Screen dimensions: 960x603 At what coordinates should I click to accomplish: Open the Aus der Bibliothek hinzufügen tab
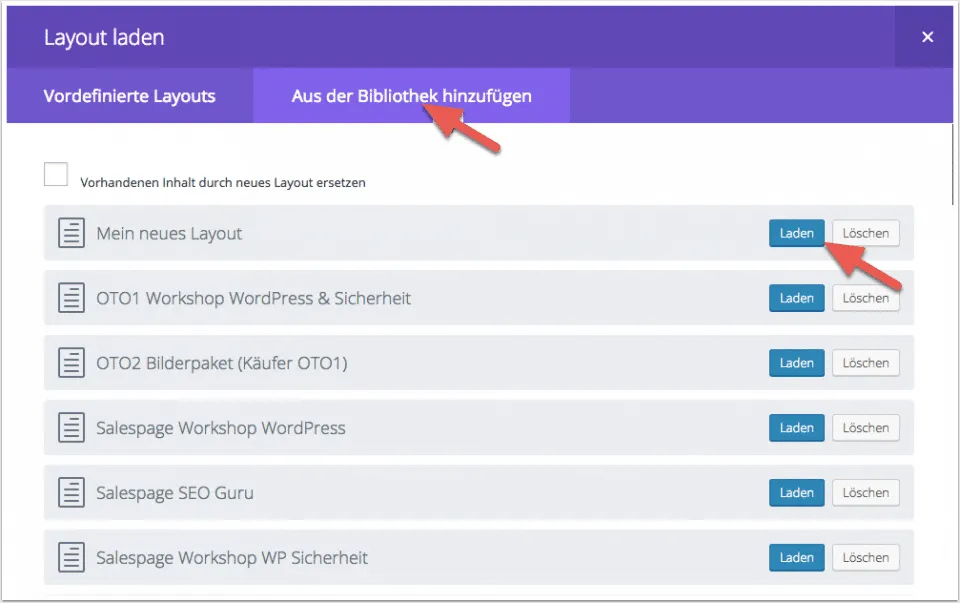pos(411,96)
